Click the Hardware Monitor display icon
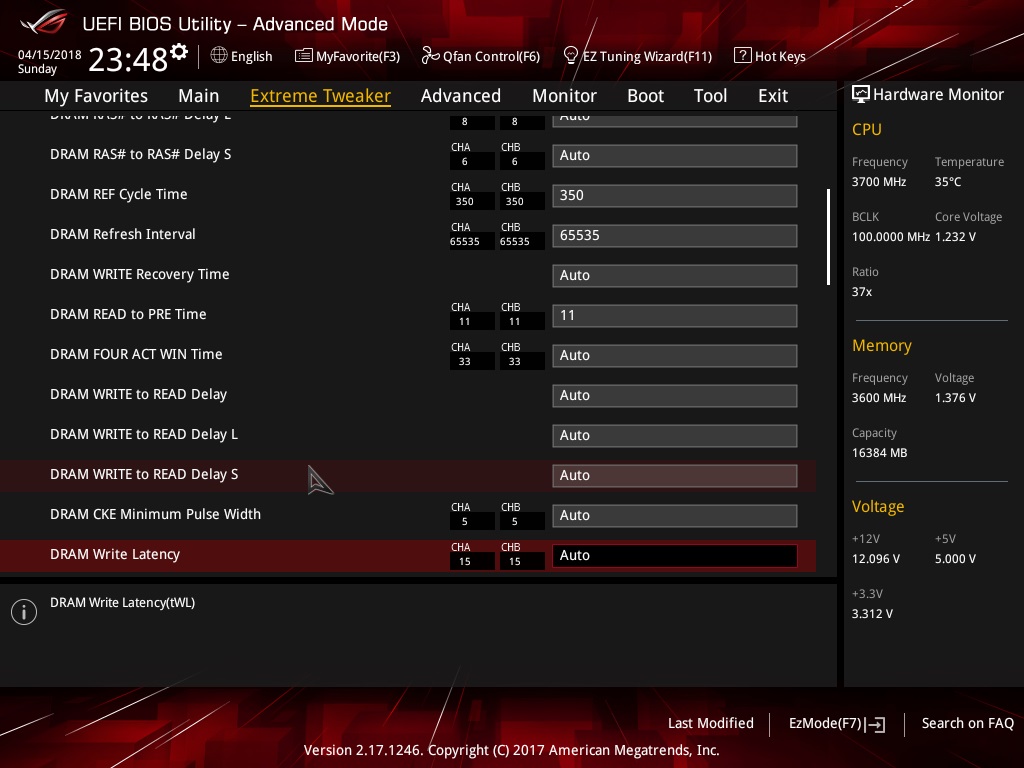Screen dimensions: 1024x768 point(861,94)
